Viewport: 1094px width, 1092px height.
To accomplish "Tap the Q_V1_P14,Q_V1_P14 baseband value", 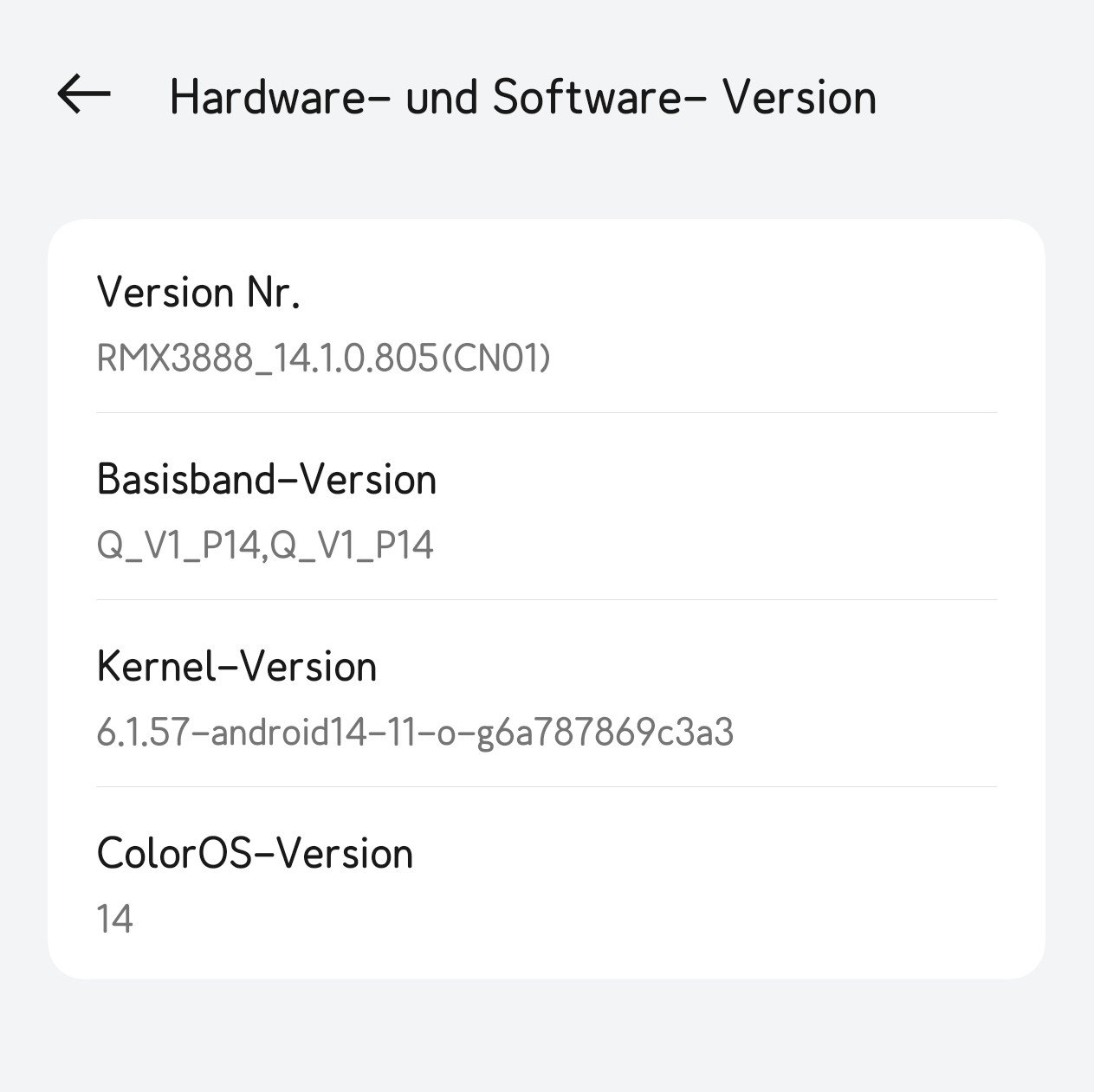I will click(x=265, y=546).
